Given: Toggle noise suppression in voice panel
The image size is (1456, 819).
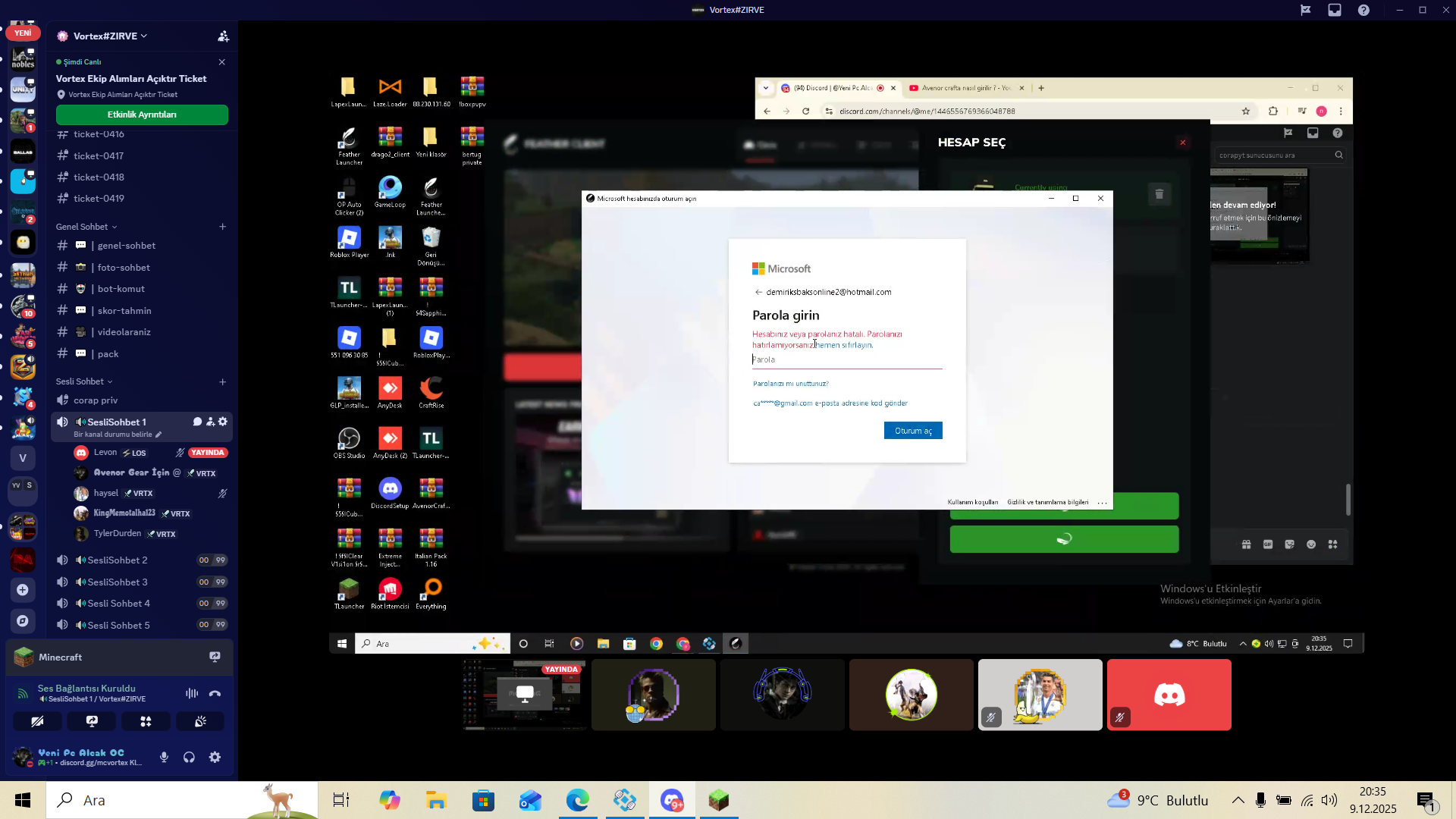Looking at the screenshot, I should [192, 693].
